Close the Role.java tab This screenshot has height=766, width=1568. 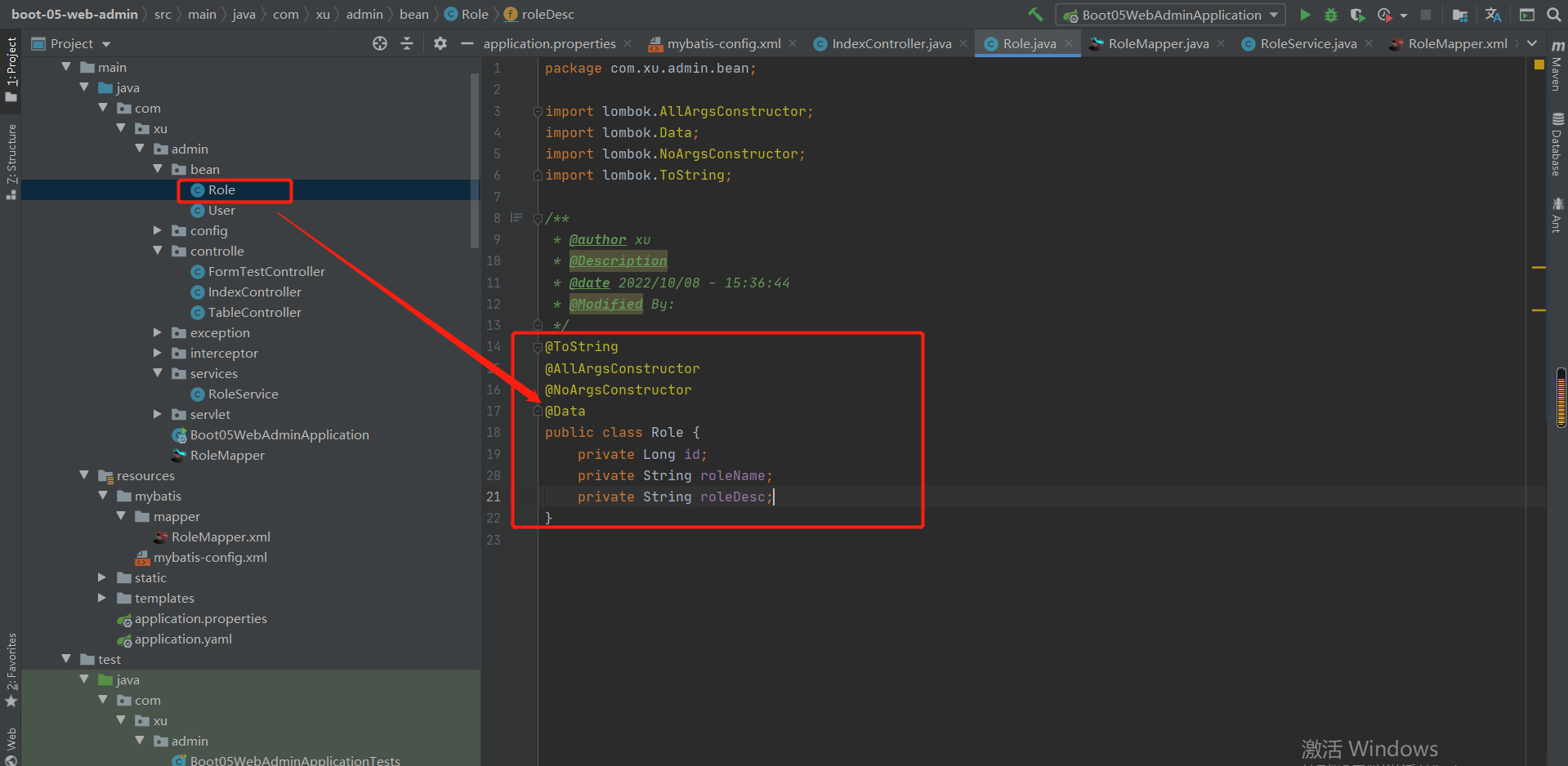click(1069, 43)
